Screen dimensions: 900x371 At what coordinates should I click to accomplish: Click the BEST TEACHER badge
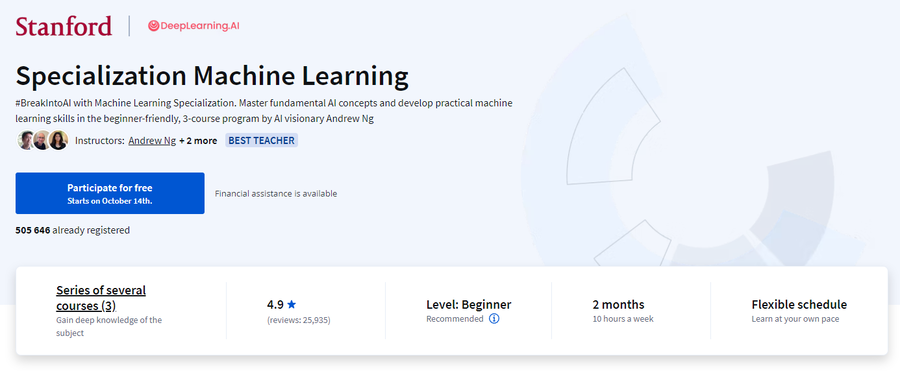pyautogui.click(x=262, y=141)
